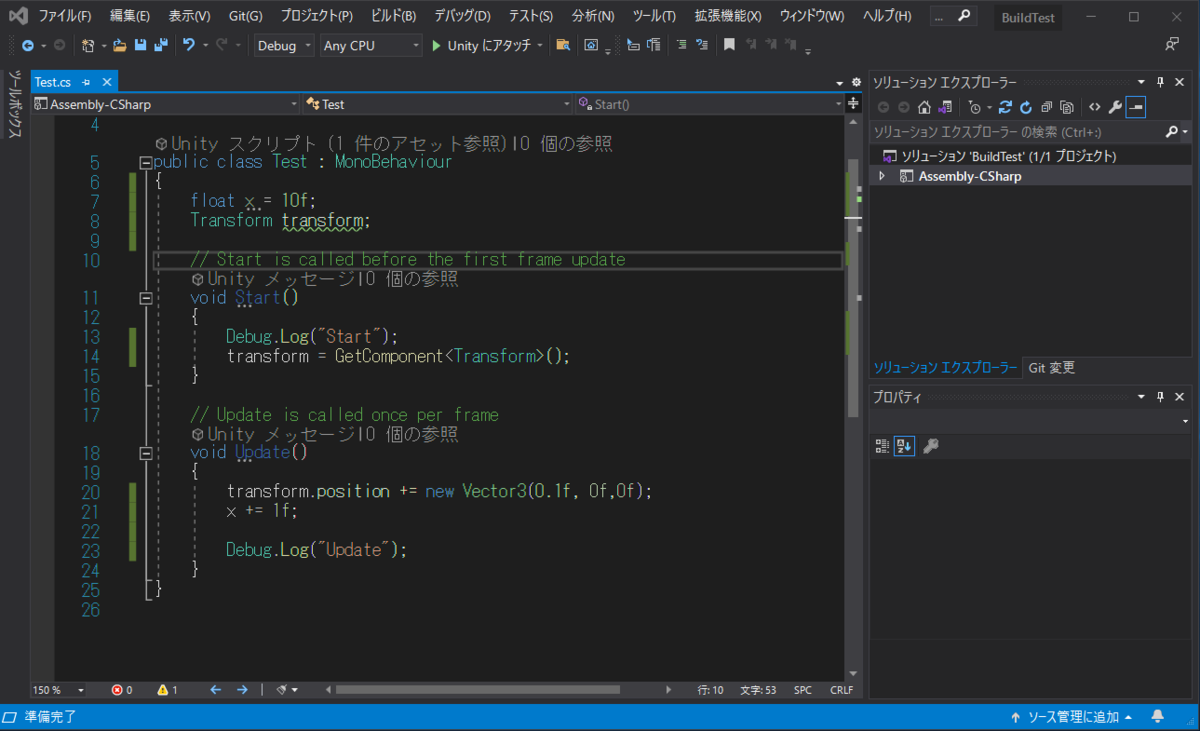Viewport: 1200px width, 731px height.
Task: Click the notifications bell in status bar
Action: pyautogui.click(x=1158, y=717)
